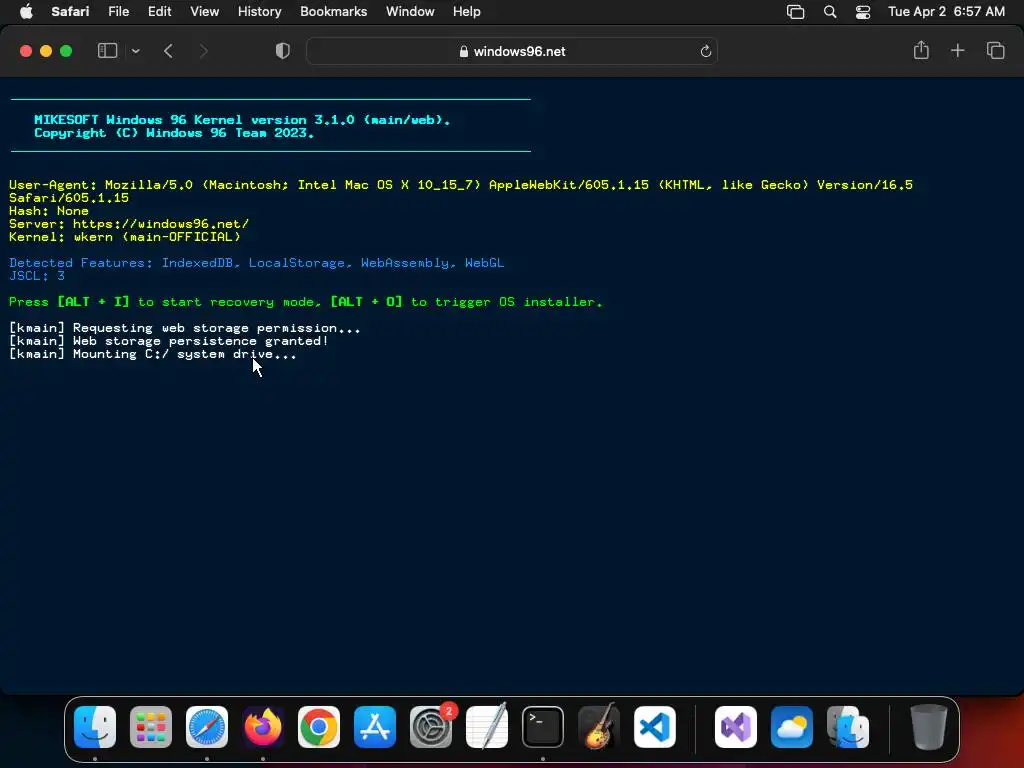This screenshot has width=1024, height=768.
Task: Open Control Center in the menu bar
Action: tap(863, 12)
